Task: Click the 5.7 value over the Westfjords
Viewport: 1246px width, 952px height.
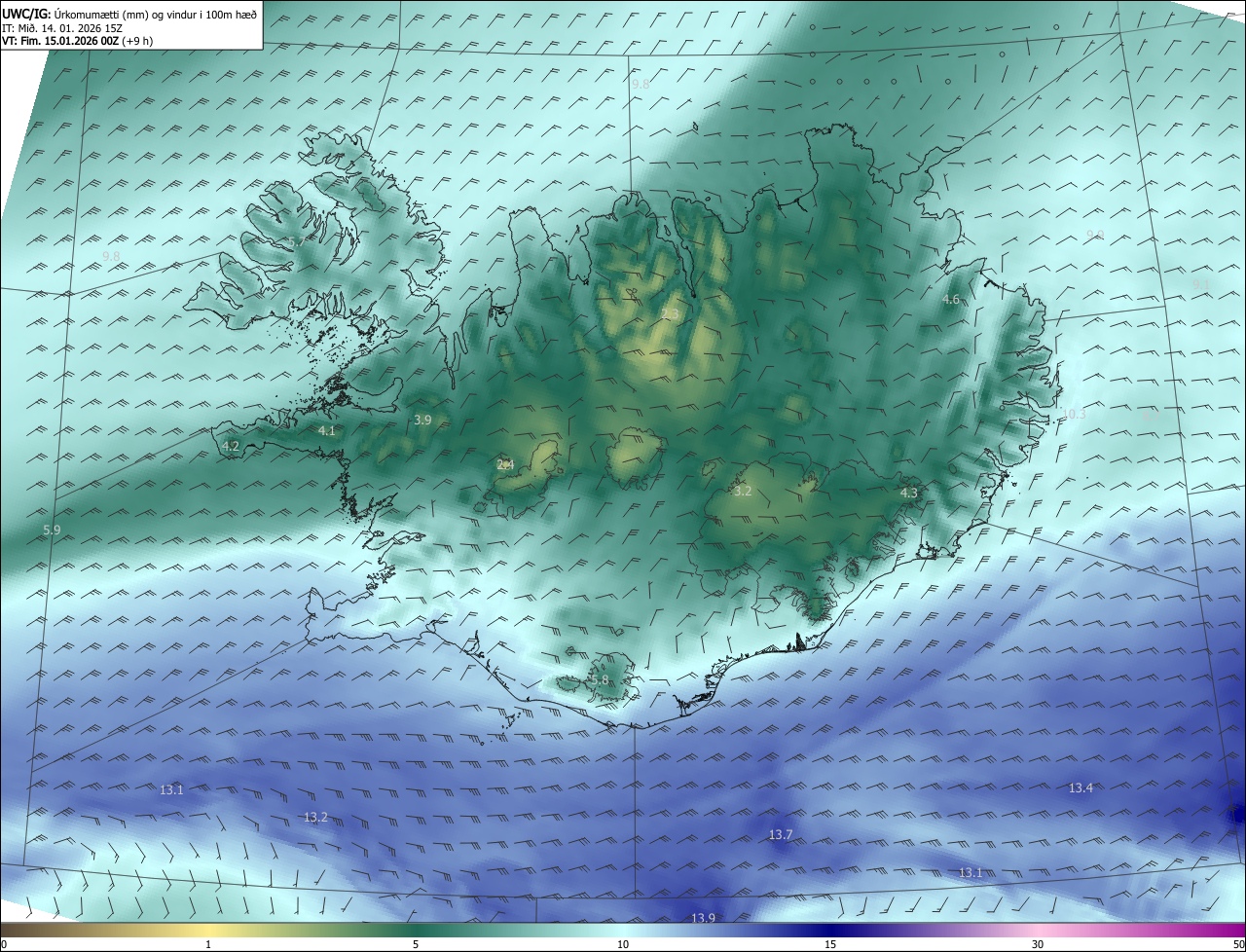Action: 295,241
